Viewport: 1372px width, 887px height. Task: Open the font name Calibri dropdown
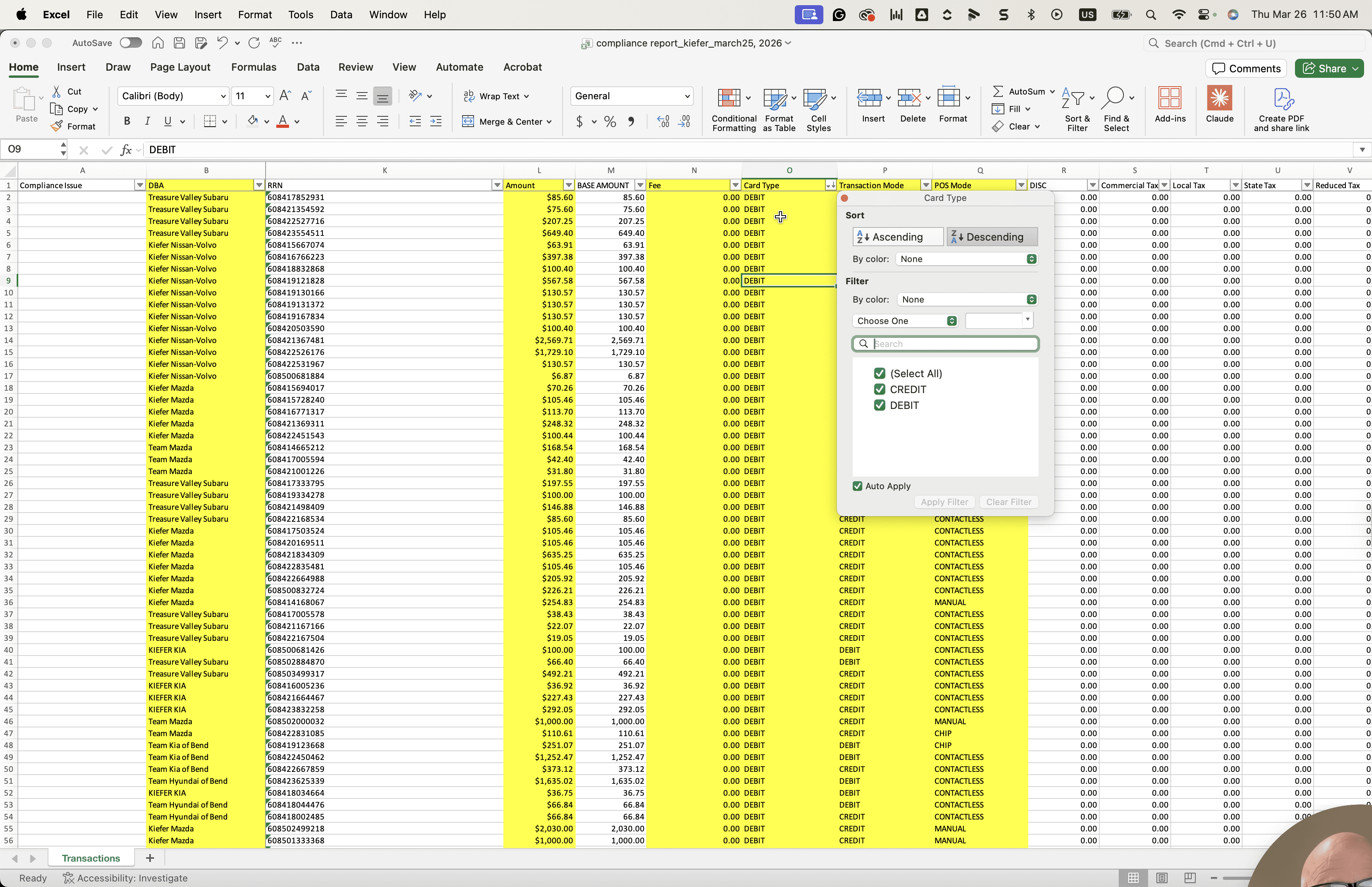[224, 96]
